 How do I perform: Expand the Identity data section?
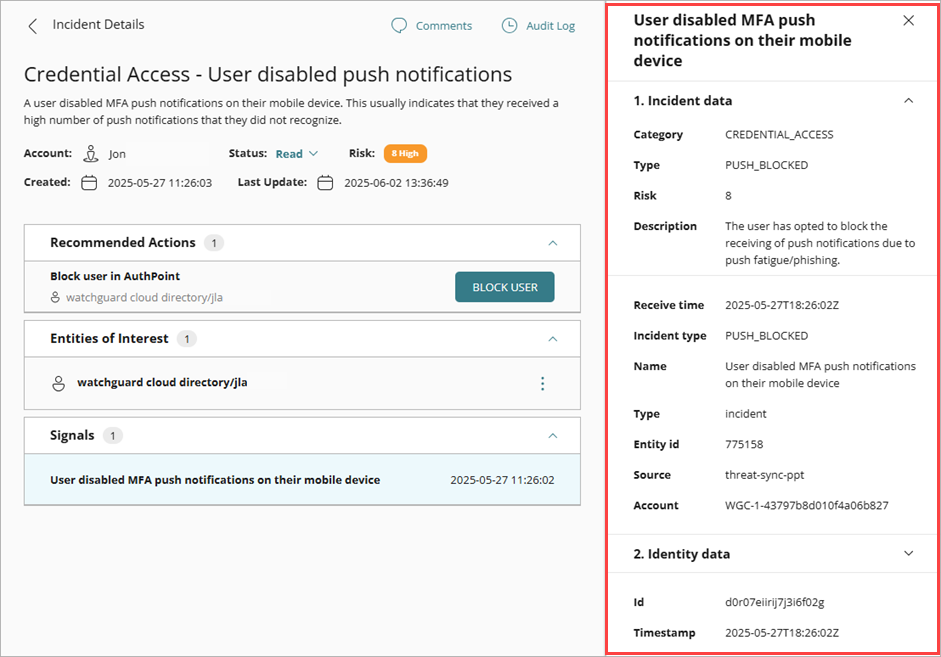click(909, 553)
